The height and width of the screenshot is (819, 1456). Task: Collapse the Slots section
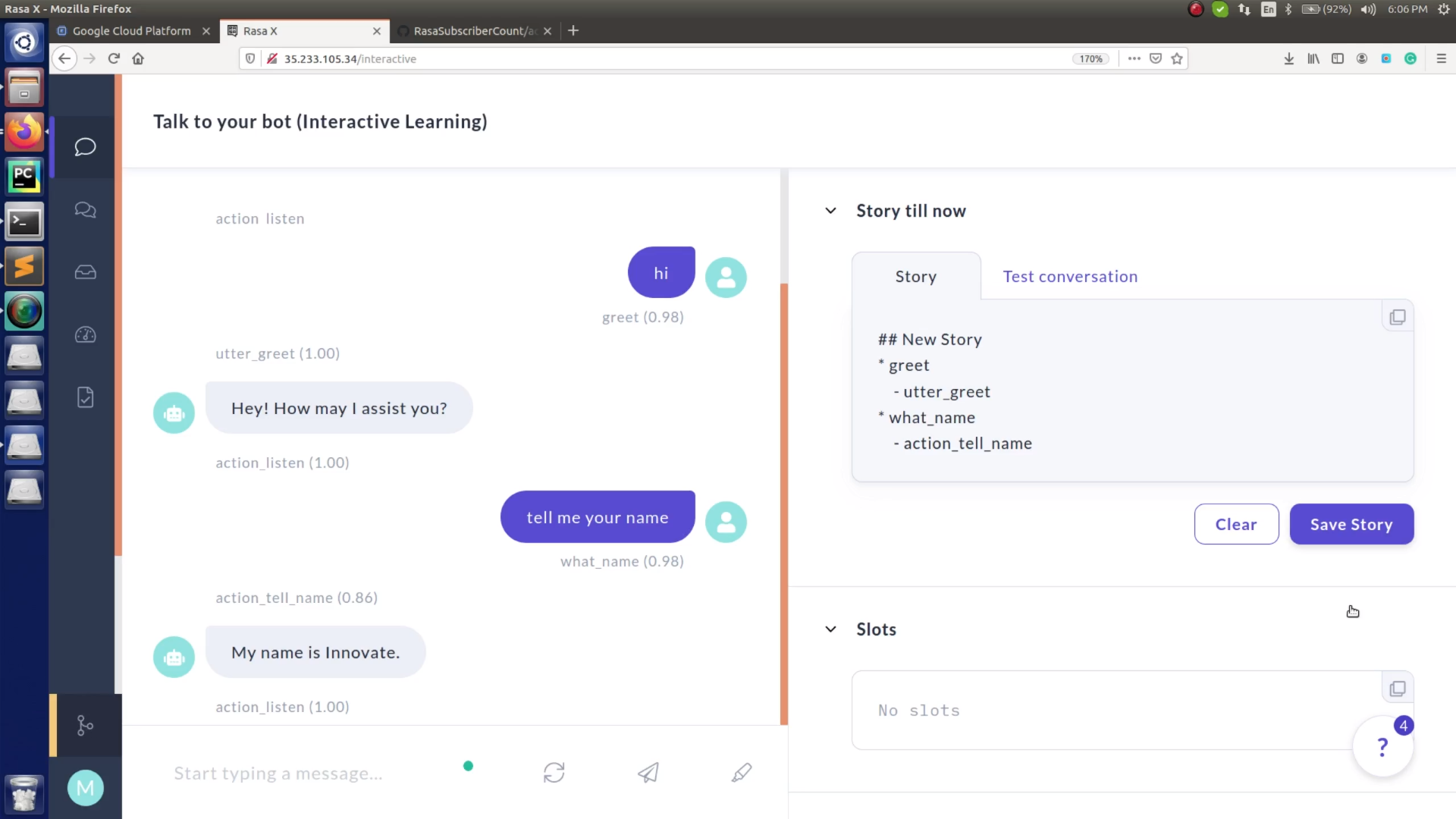830,629
